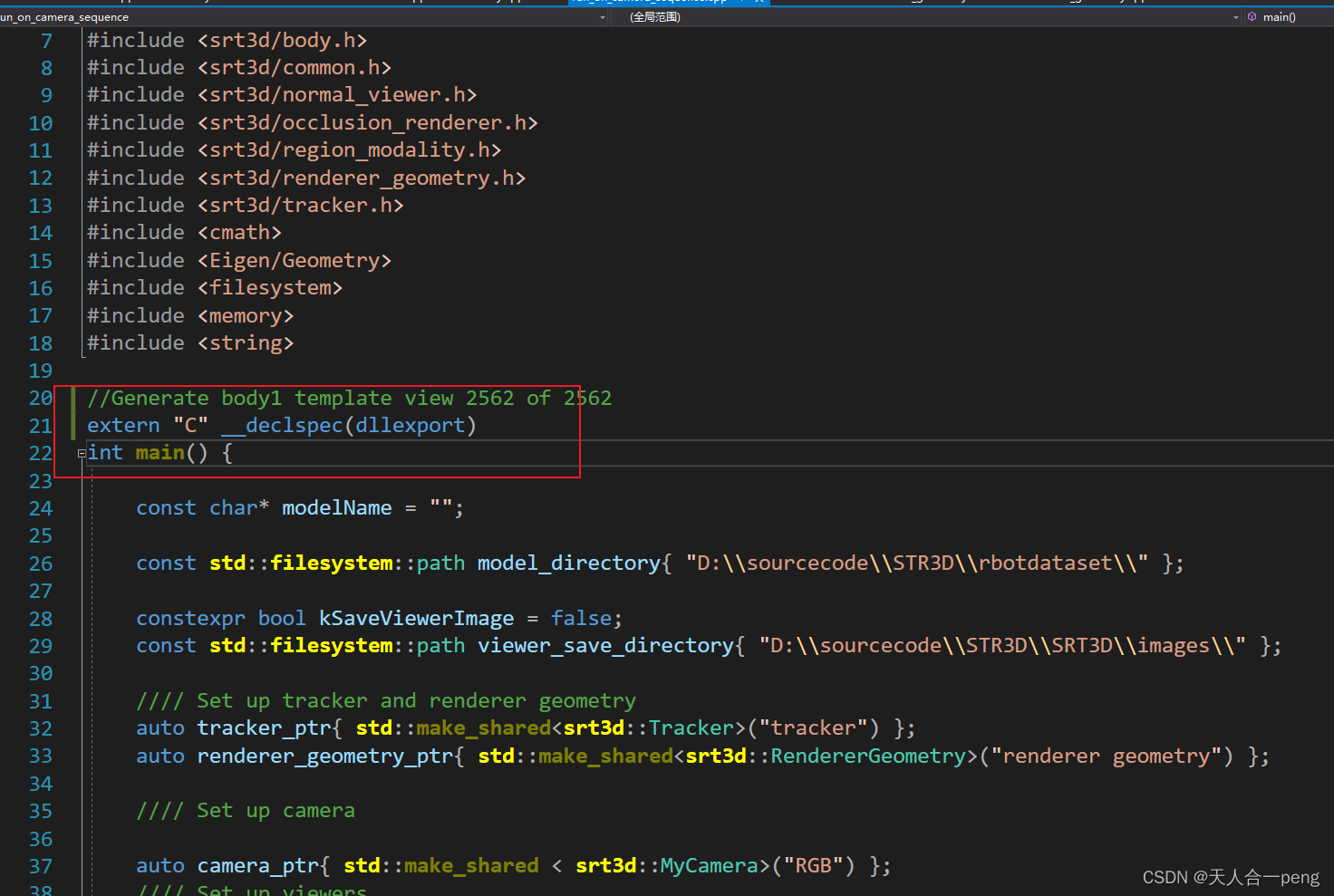This screenshot has height=896, width=1334.
Task: Open the (全局范围) scope dropdown
Action: (1235, 16)
